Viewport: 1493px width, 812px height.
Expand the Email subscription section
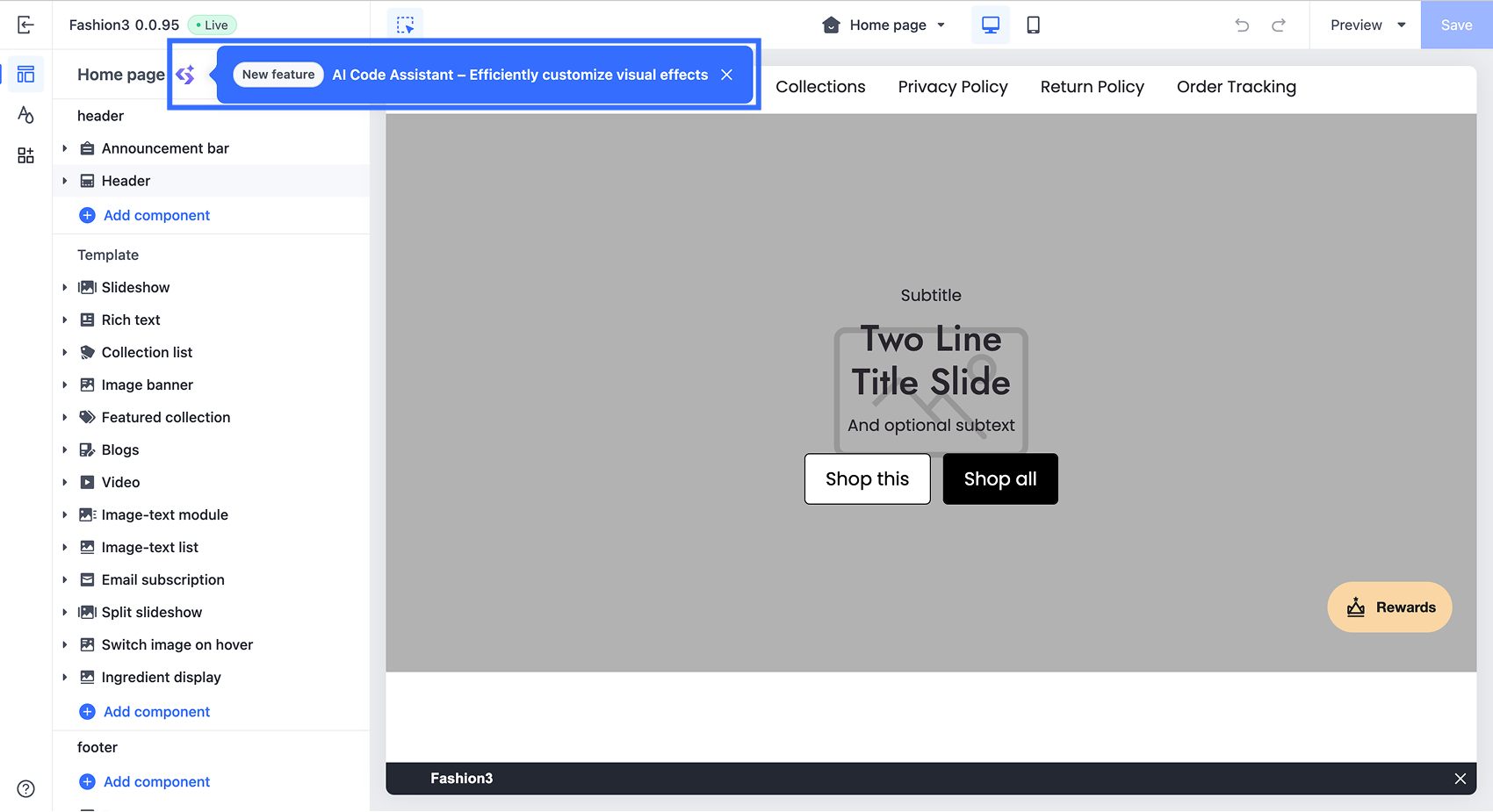pyautogui.click(x=64, y=579)
